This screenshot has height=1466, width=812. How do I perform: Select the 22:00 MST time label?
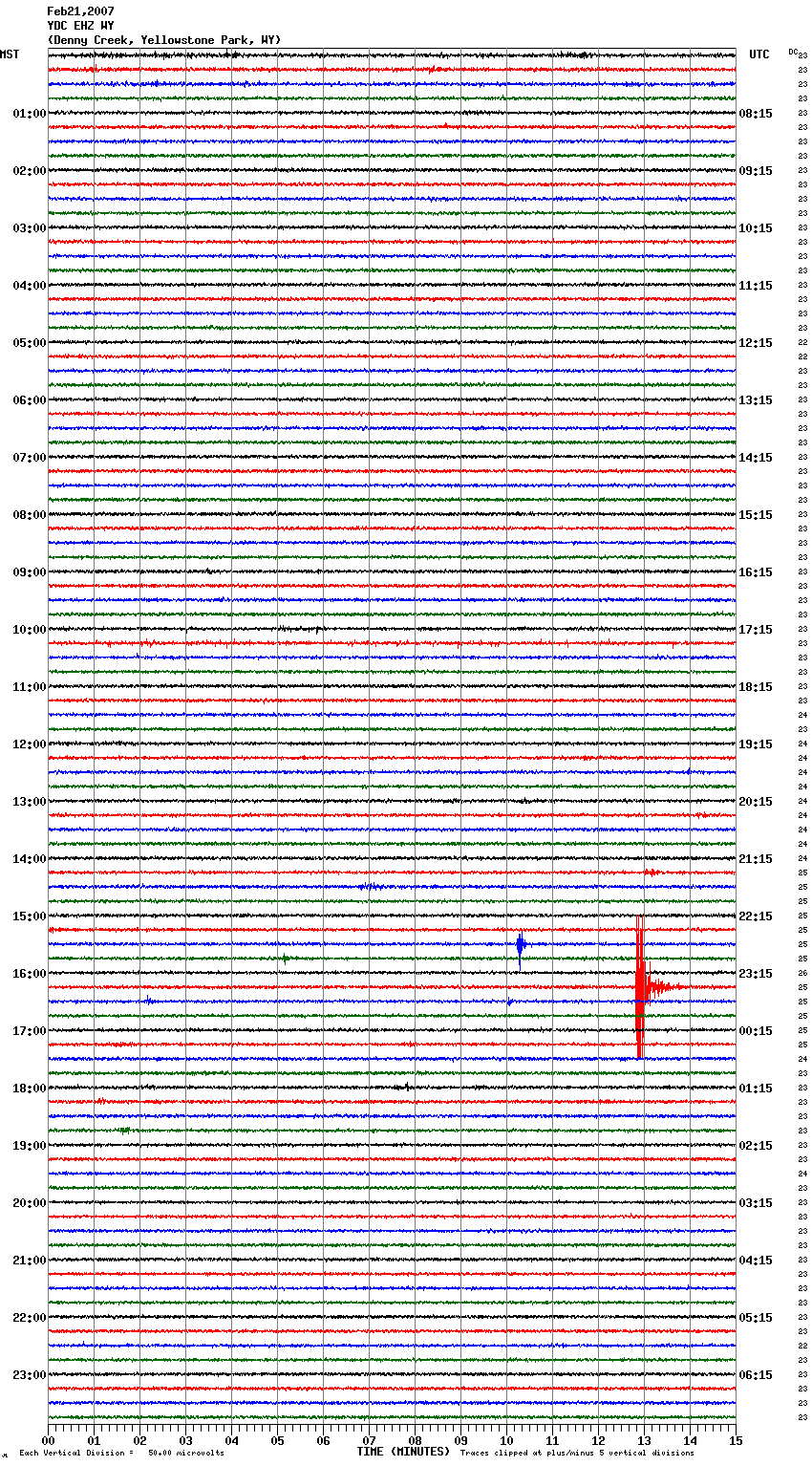tap(29, 1318)
